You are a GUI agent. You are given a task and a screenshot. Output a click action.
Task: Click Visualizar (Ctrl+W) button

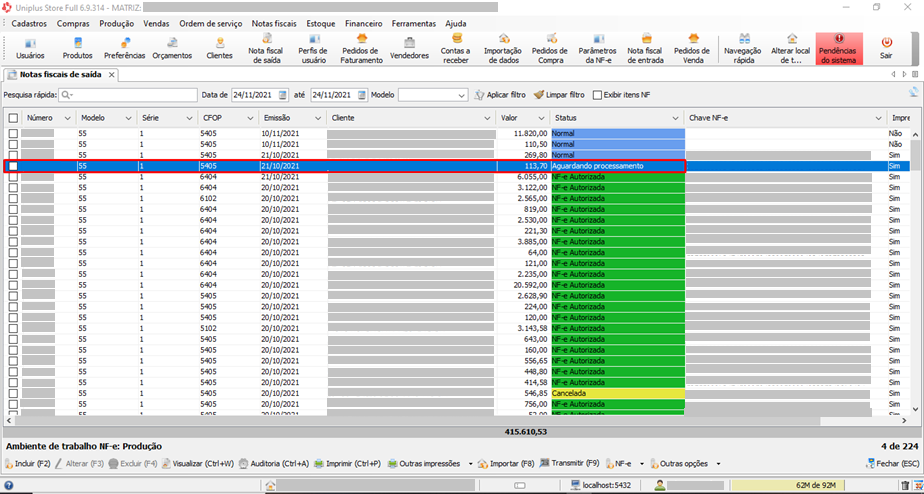[197, 464]
